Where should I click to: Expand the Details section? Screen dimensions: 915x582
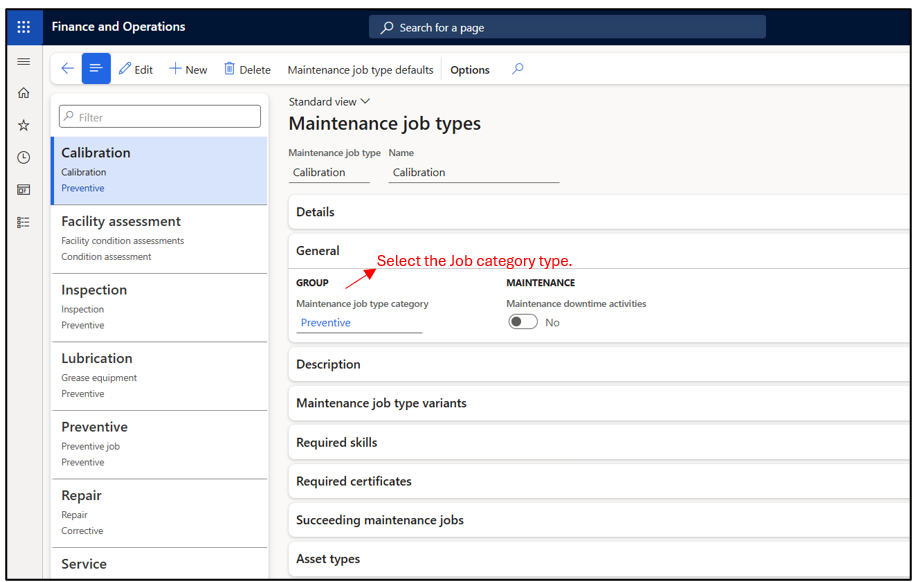tap(316, 212)
